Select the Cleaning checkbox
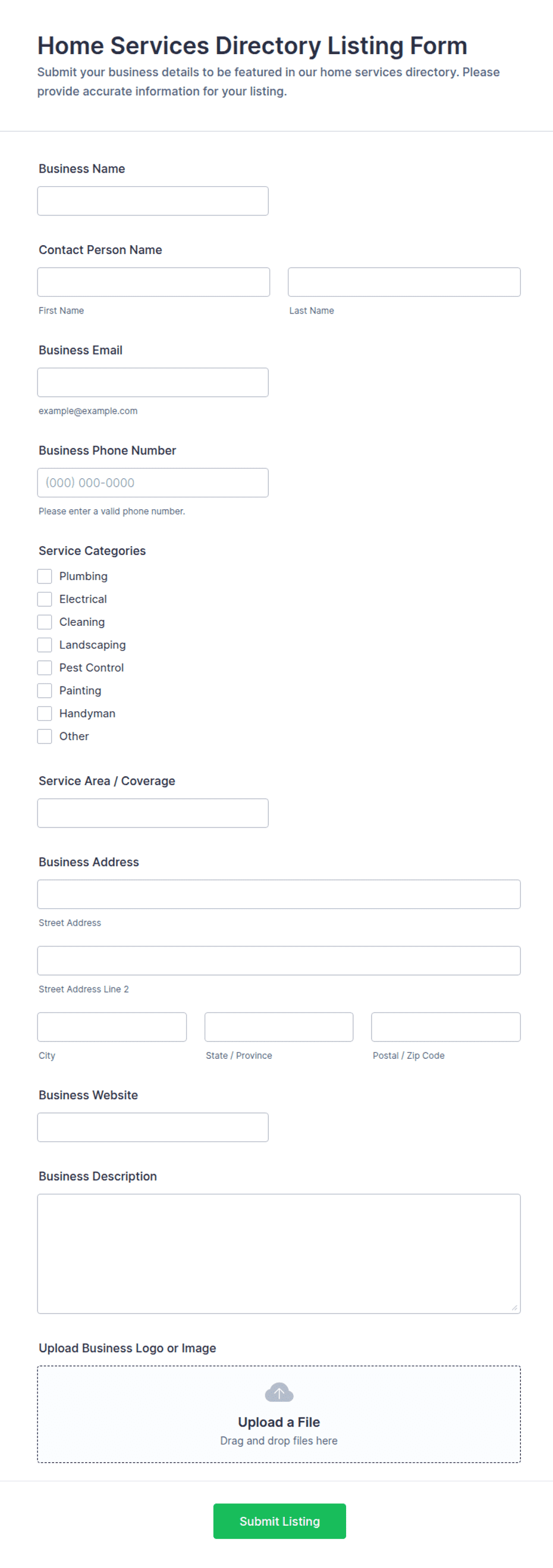 [45, 622]
